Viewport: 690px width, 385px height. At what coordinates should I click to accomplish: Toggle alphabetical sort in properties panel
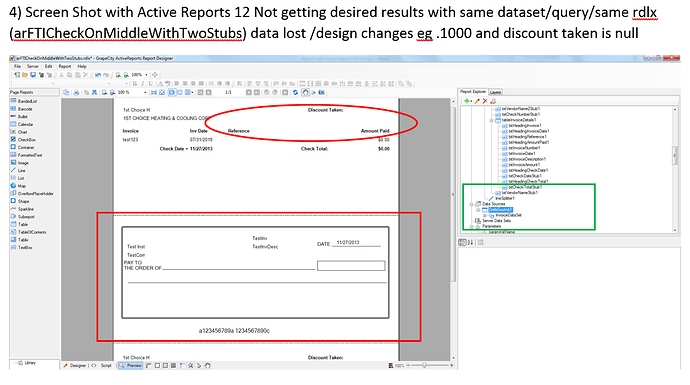coord(470,242)
